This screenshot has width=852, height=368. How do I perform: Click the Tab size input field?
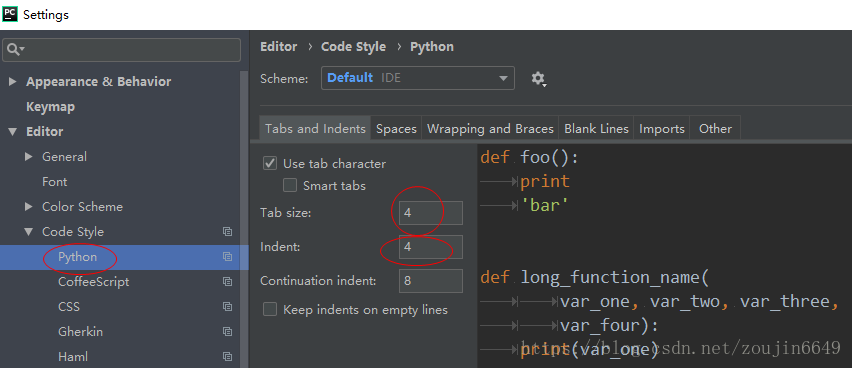click(431, 213)
